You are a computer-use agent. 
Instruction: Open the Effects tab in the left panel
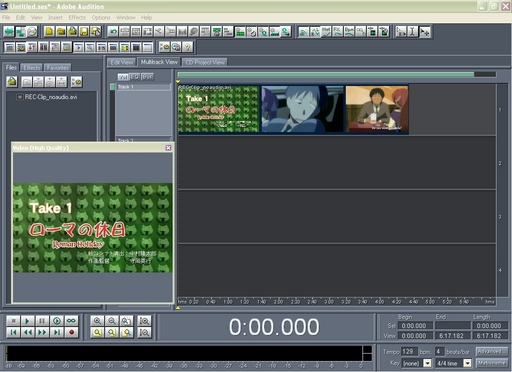32,68
